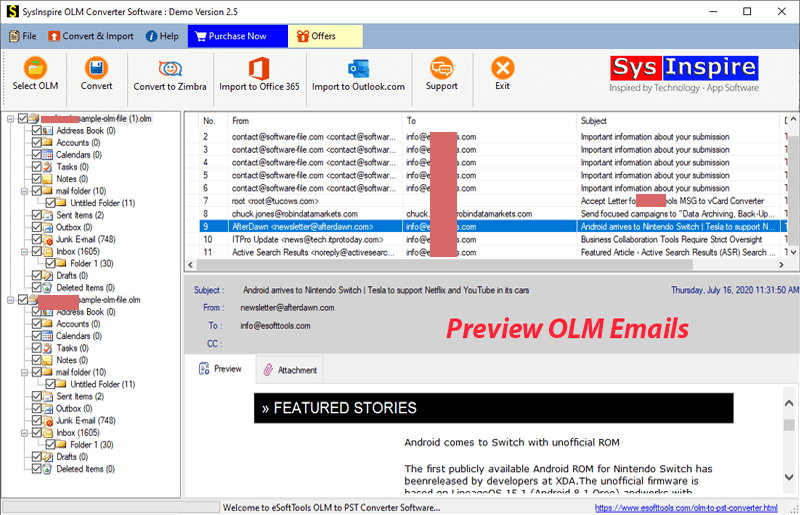
Task: Toggle the second Deleted Items (0) checkbox
Action: [x=36, y=469]
